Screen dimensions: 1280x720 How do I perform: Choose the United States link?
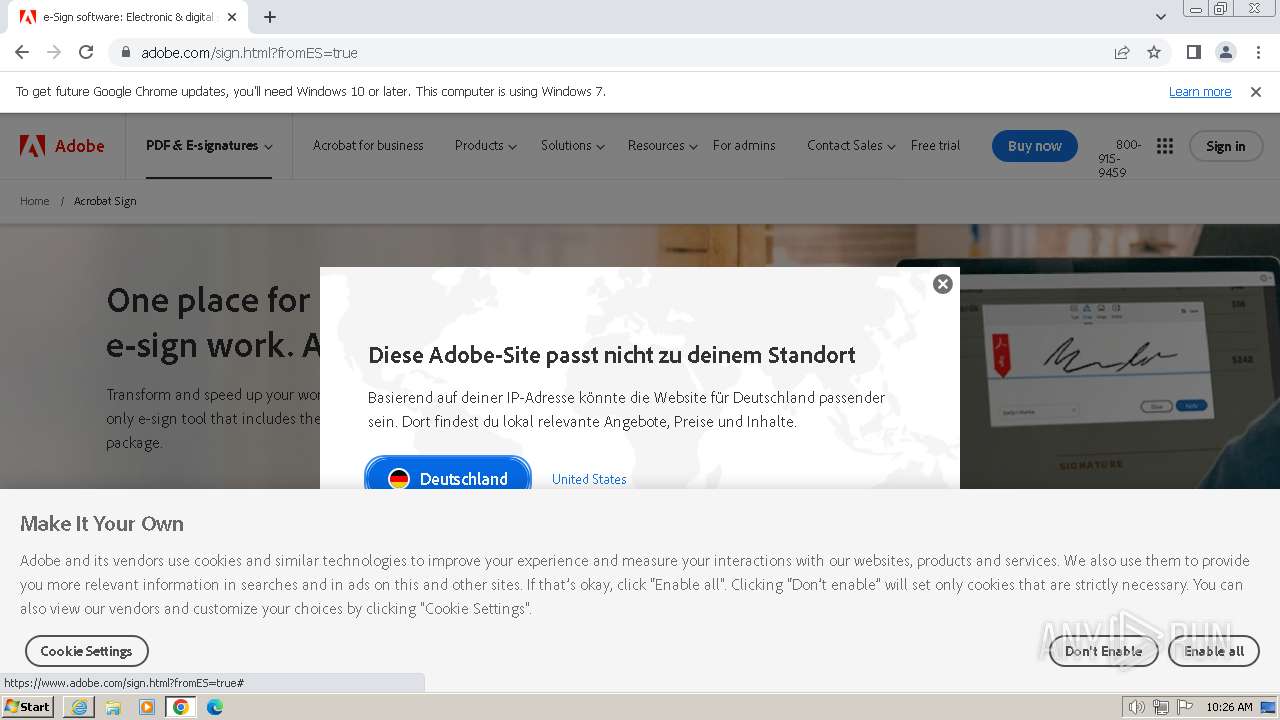pyautogui.click(x=589, y=479)
